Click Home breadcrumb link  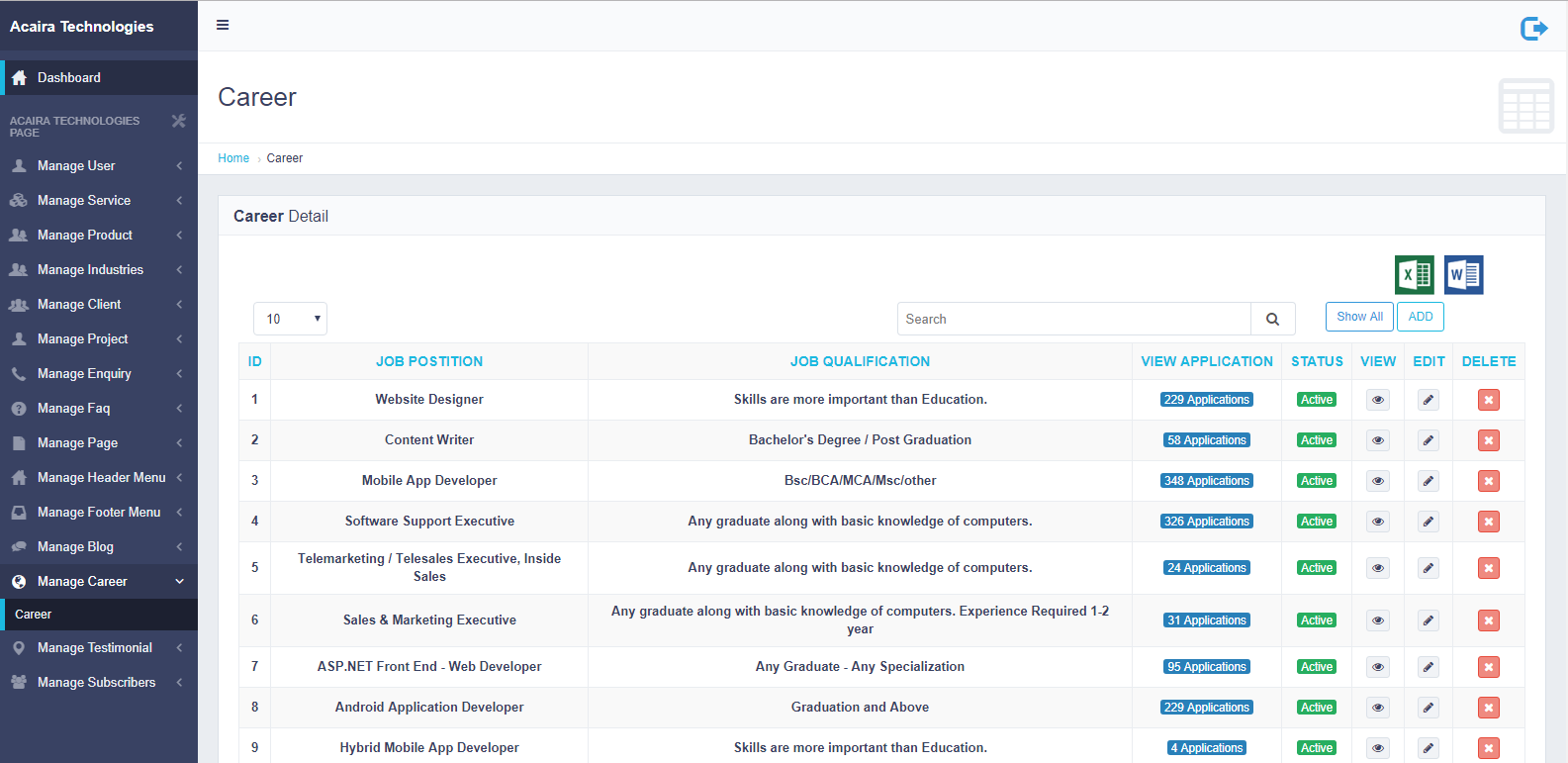[x=233, y=158]
